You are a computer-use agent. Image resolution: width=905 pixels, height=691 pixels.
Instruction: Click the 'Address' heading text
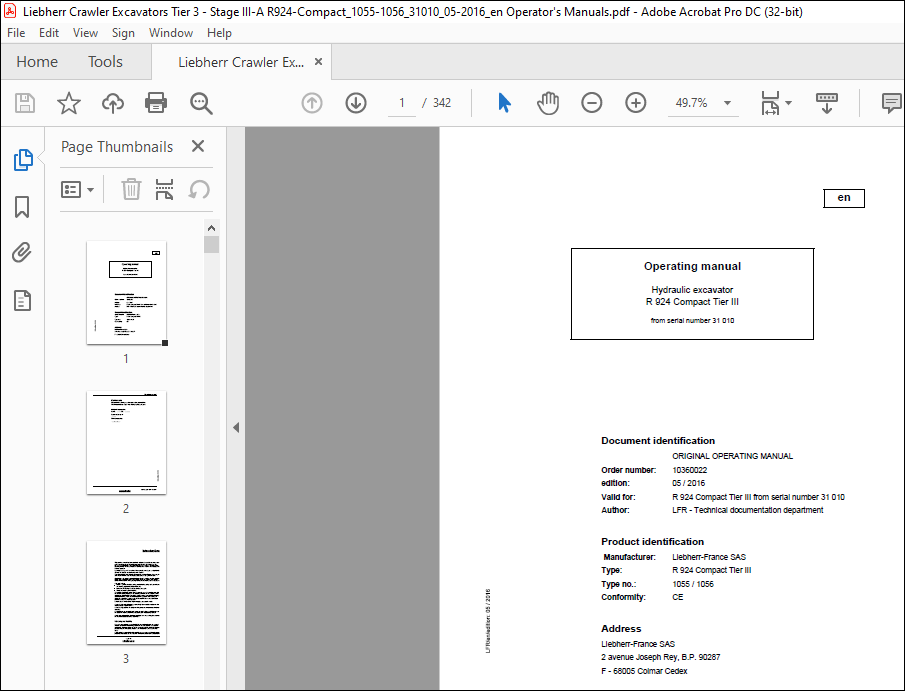click(621, 629)
